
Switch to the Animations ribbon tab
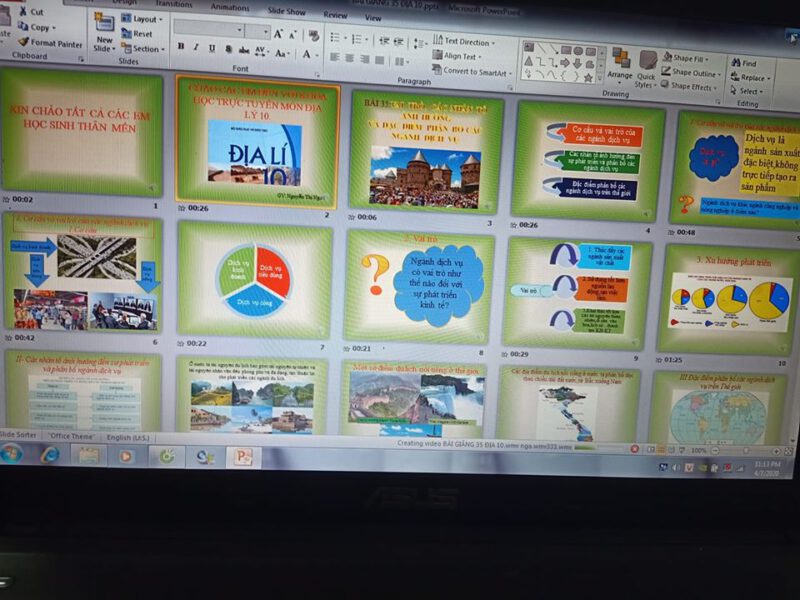(x=230, y=7)
